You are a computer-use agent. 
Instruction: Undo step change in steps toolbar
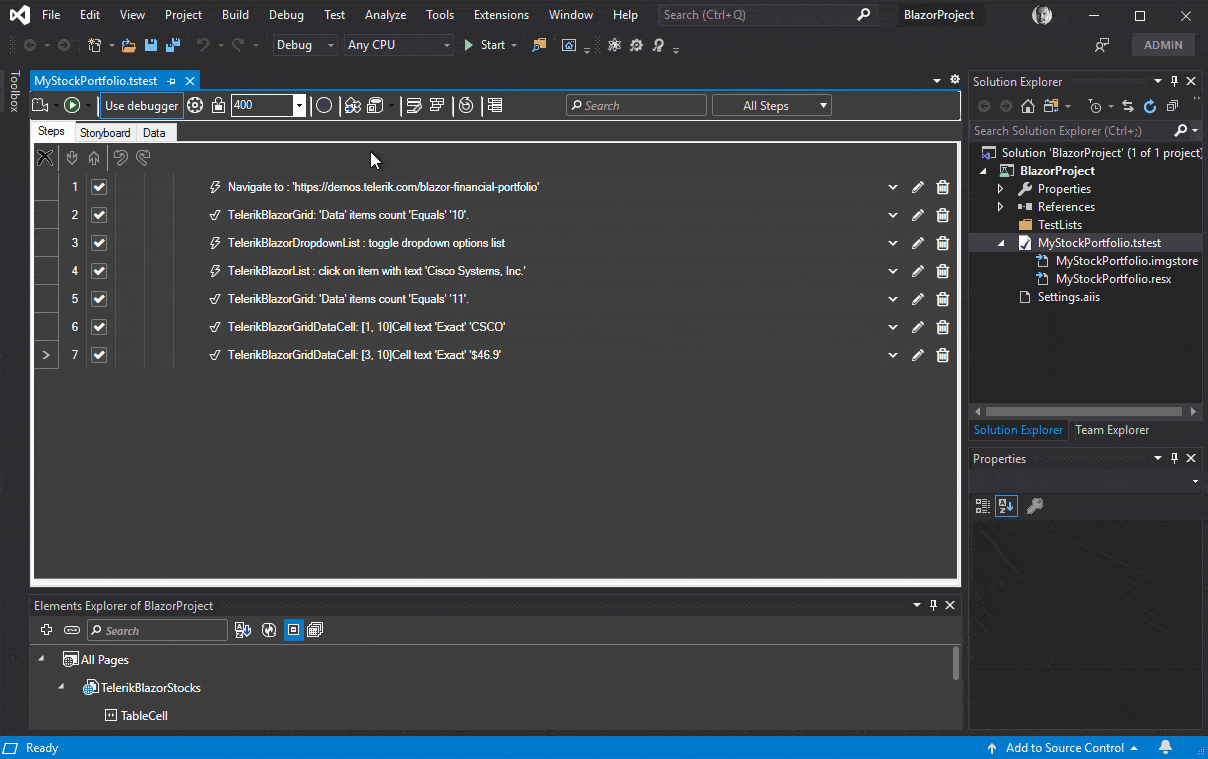[120, 157]
